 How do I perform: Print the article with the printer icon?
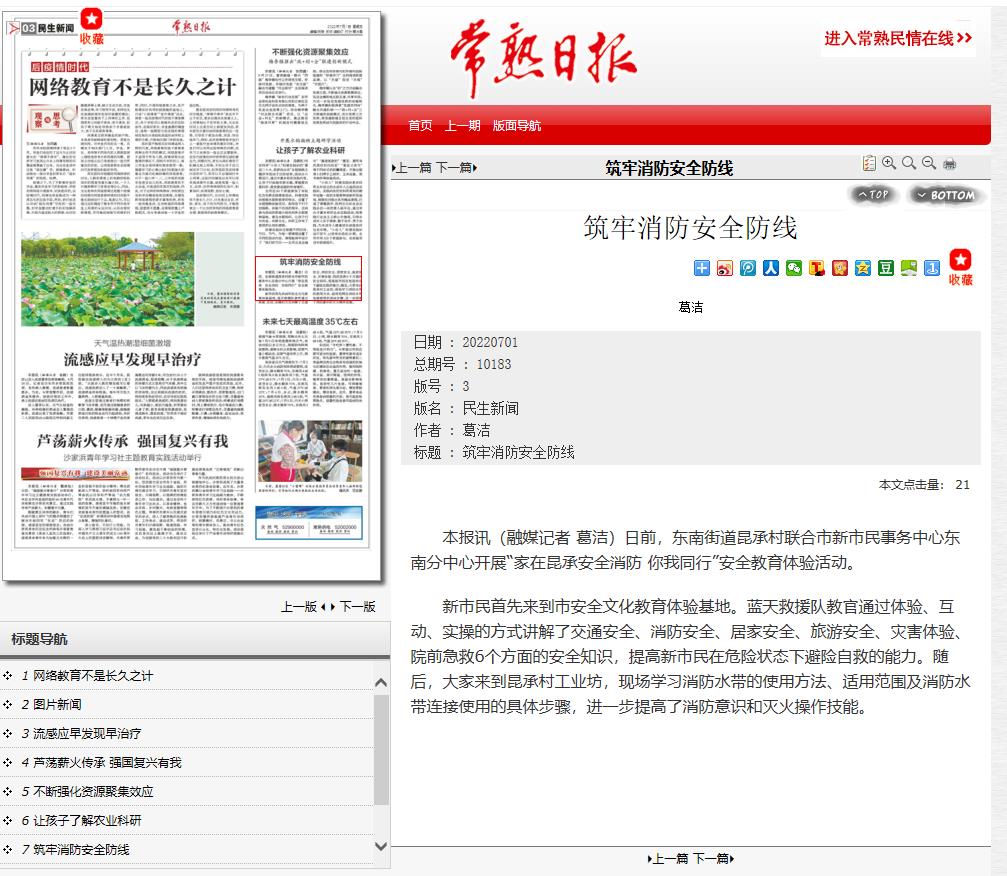pyautogui.click(x=949, y=164)
